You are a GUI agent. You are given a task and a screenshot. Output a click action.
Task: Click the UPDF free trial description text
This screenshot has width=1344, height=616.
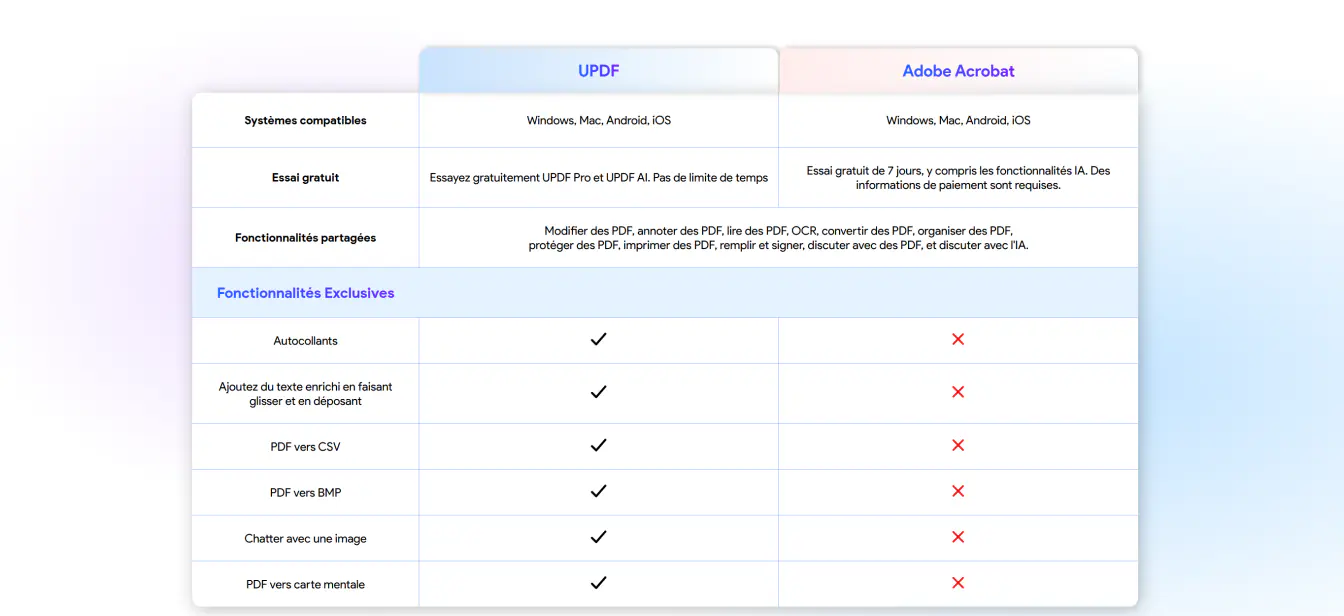click(599, 178)
